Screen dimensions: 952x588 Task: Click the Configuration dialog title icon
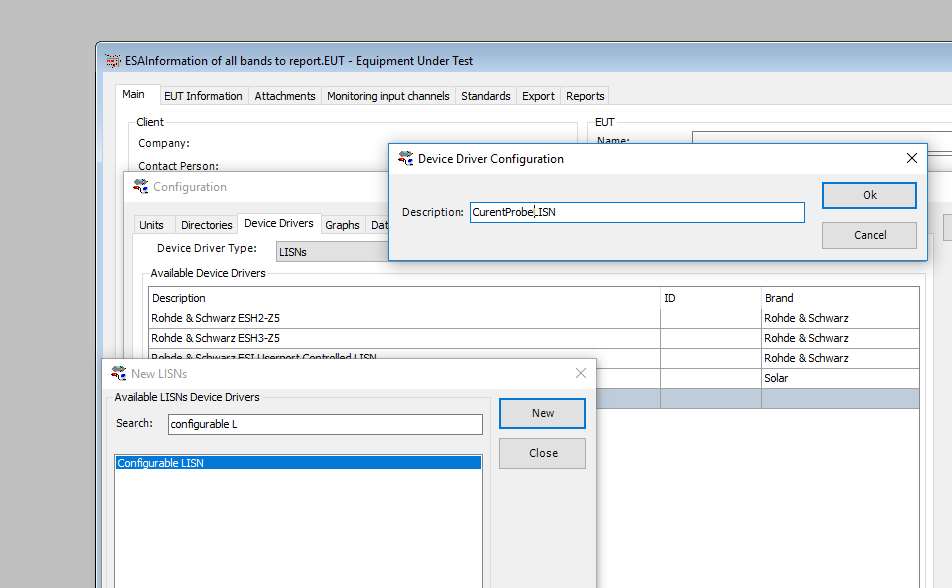(x=140, y=187)
